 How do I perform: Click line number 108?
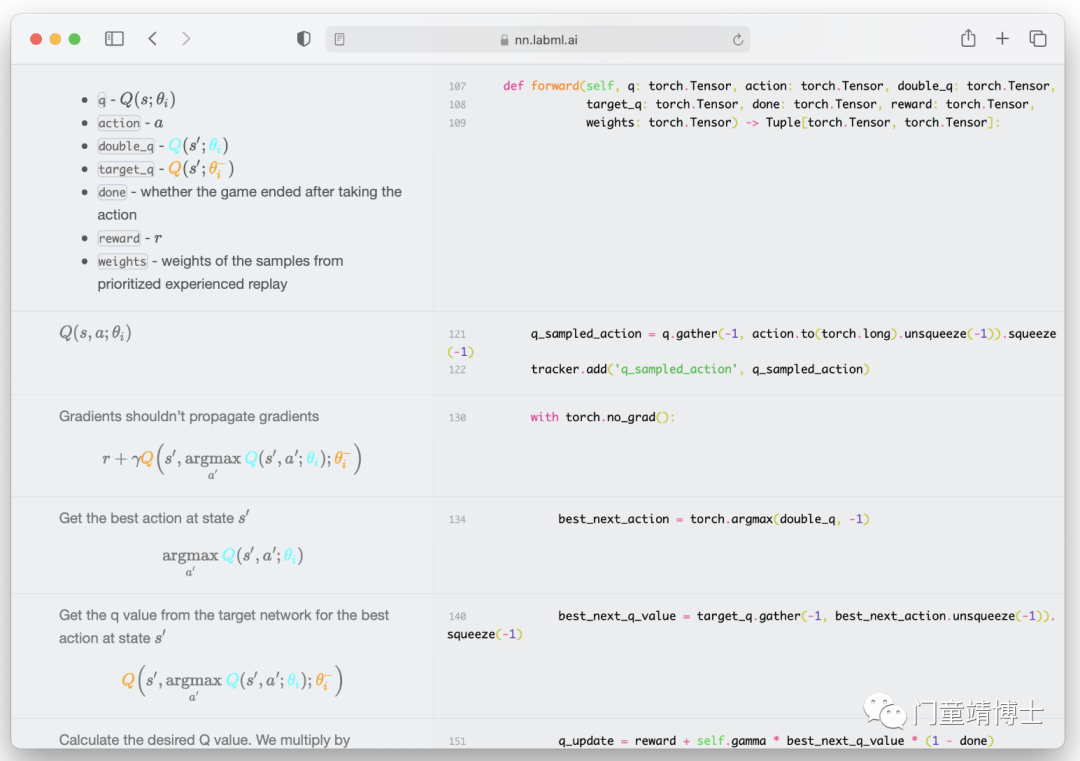click(457, 105)
